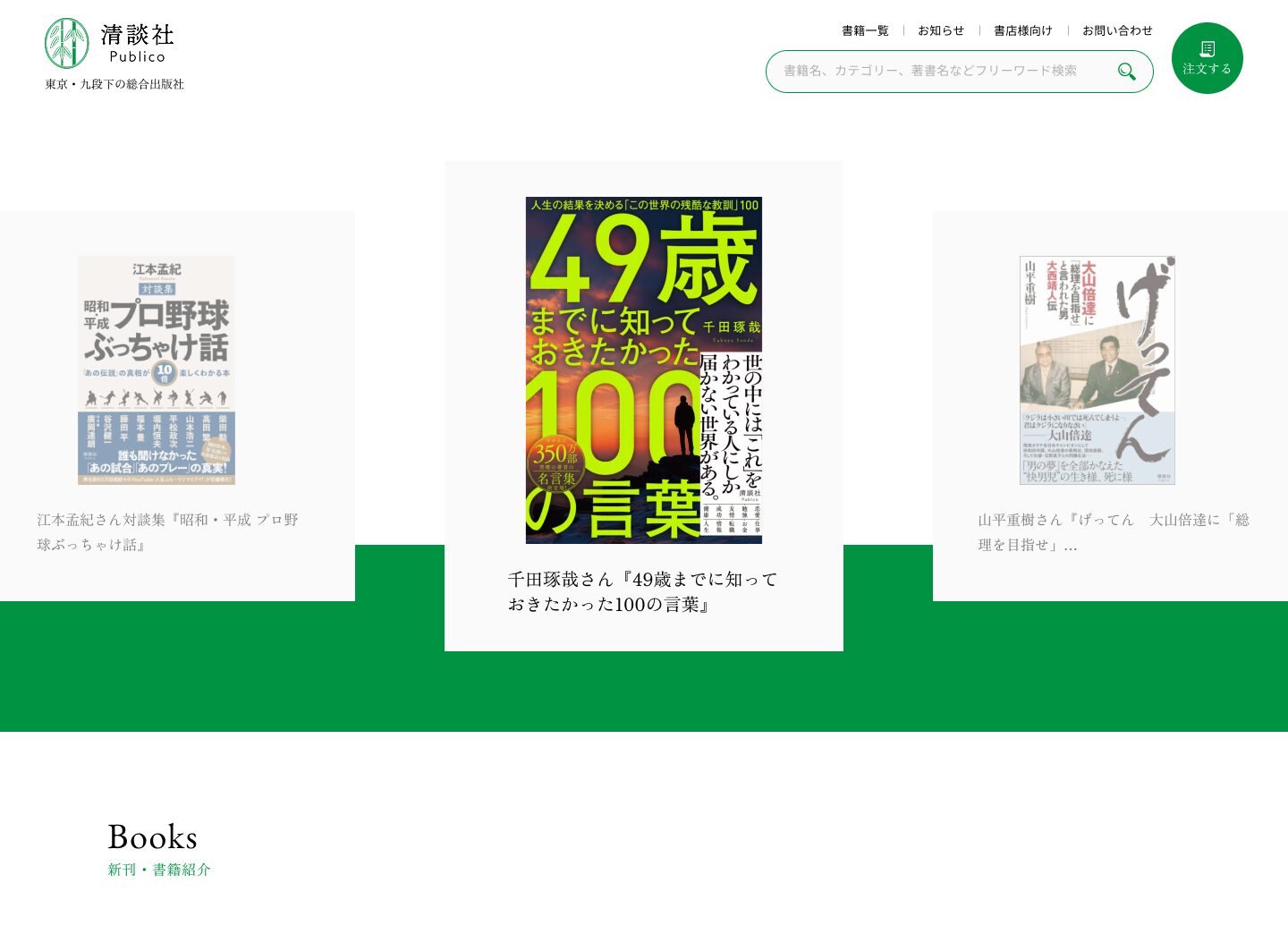The image size is (1288, 951).
Task: Click the プロ野球ぶっちゃけ話 book cover
Action: tap(157, 370)
